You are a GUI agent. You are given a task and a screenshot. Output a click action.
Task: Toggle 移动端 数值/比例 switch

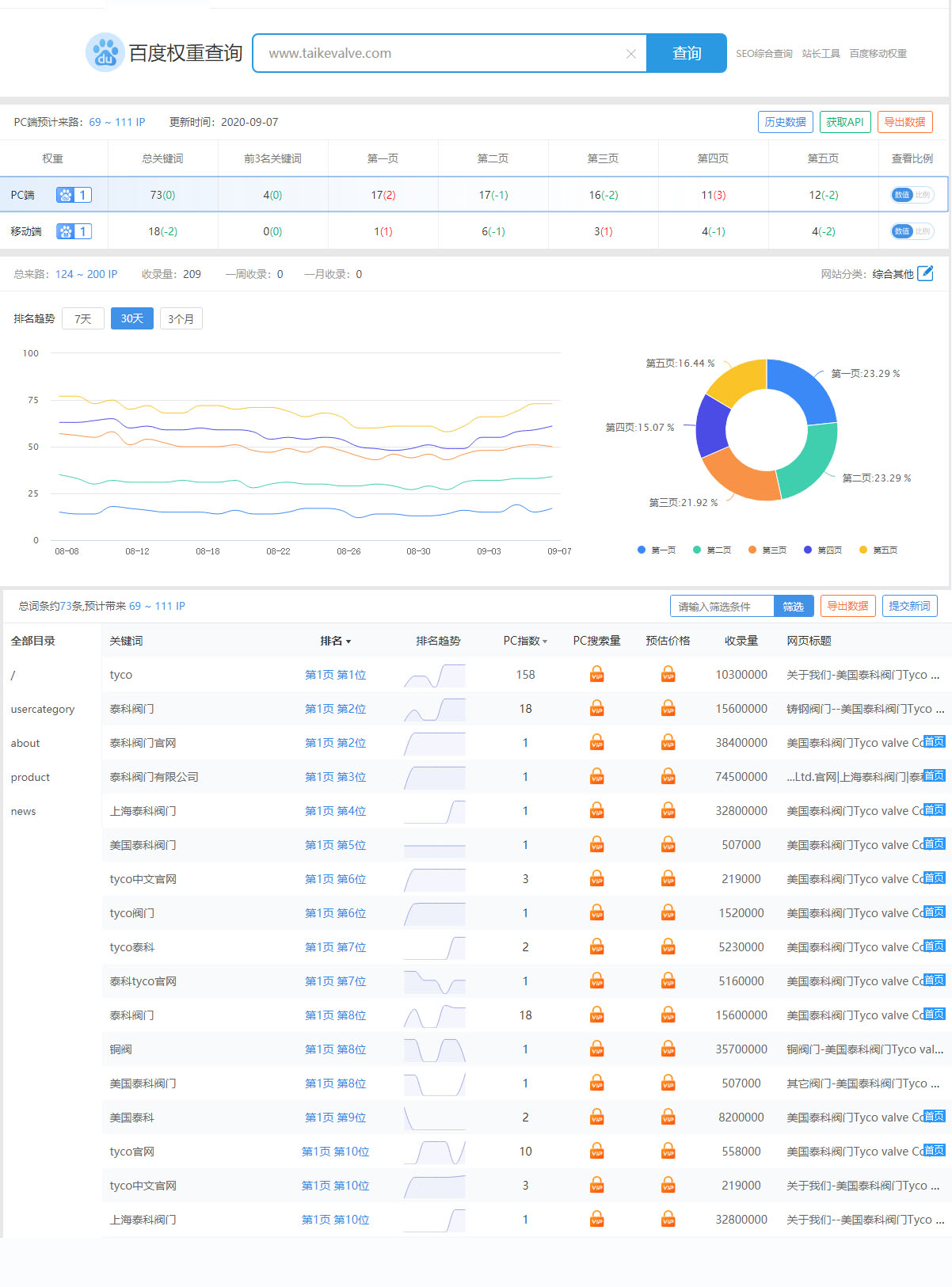point(912,231)
